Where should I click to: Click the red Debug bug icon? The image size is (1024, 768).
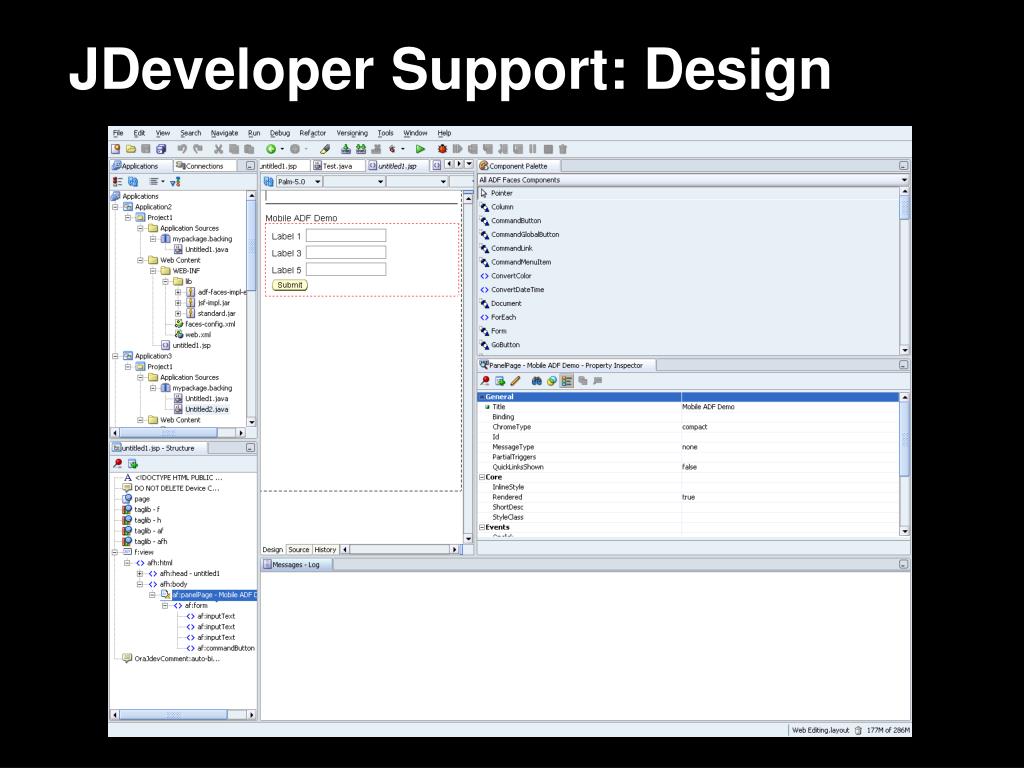tap(442, 149)
